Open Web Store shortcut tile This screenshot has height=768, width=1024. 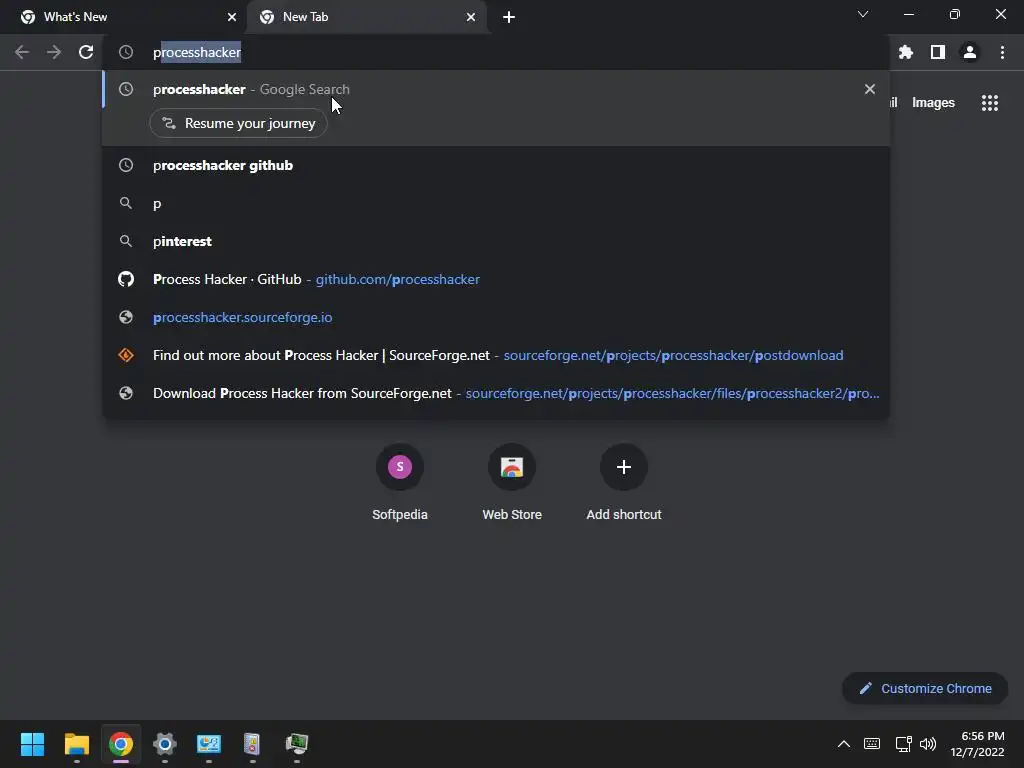click(512, 483)
